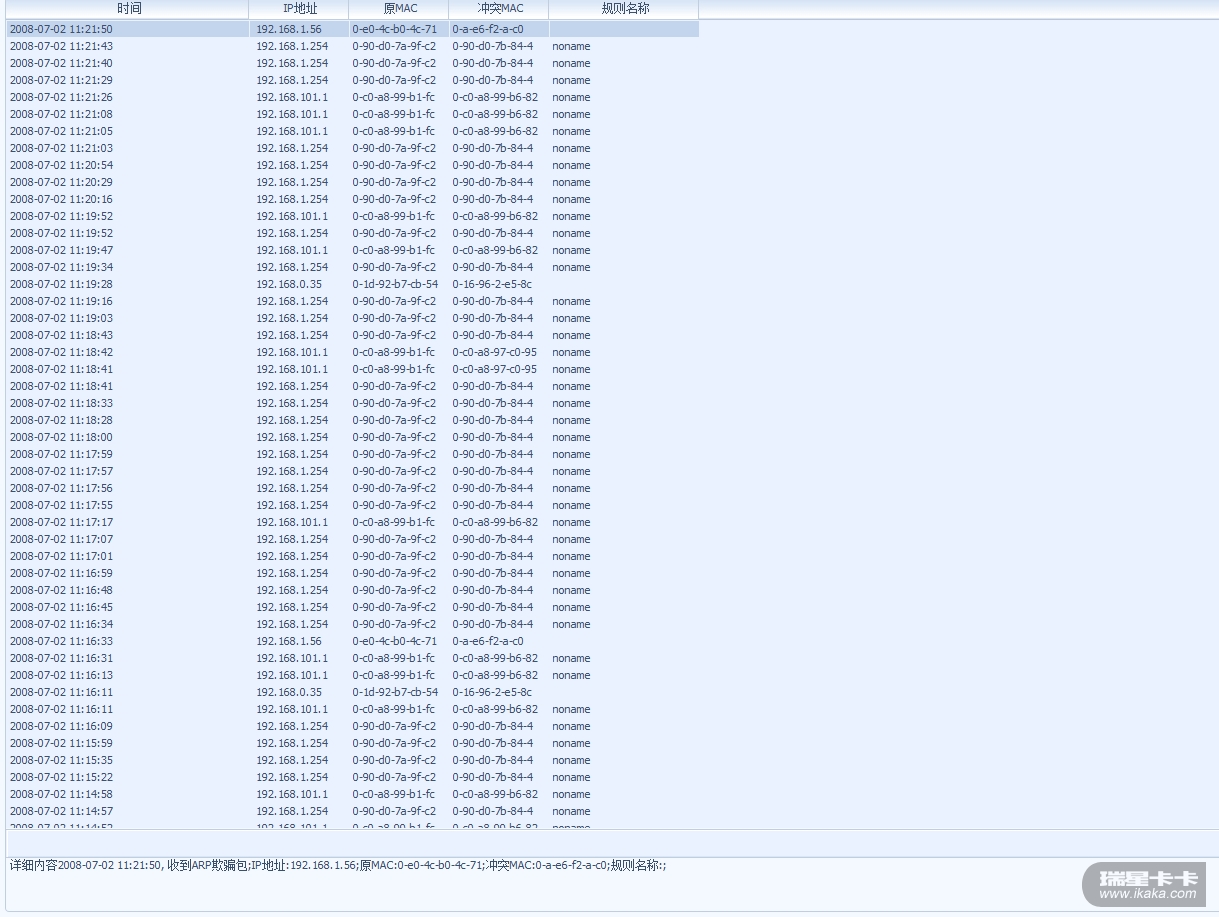
Task: Click timestamp 2008-07-02 11:18:43
Action: [61, 335]
